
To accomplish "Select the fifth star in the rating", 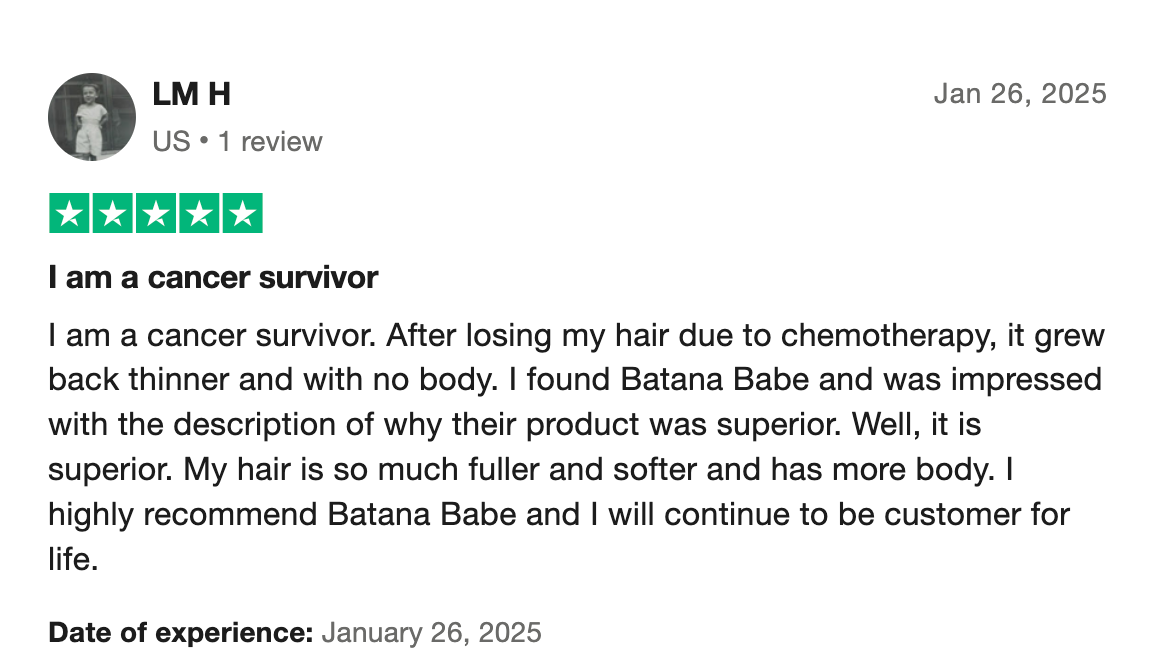I will [x=241, y=214].
